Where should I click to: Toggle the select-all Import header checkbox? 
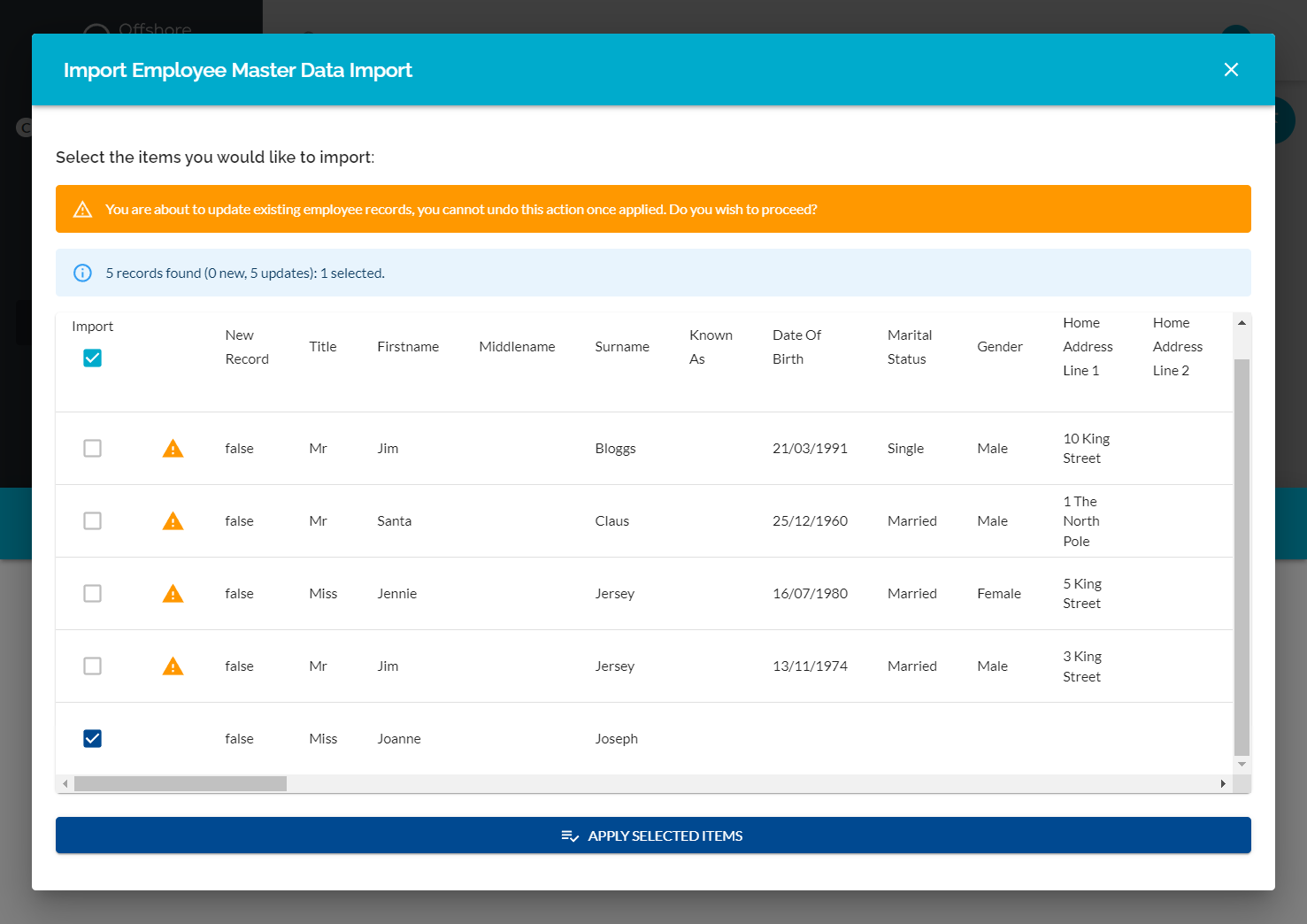(92, 358)
